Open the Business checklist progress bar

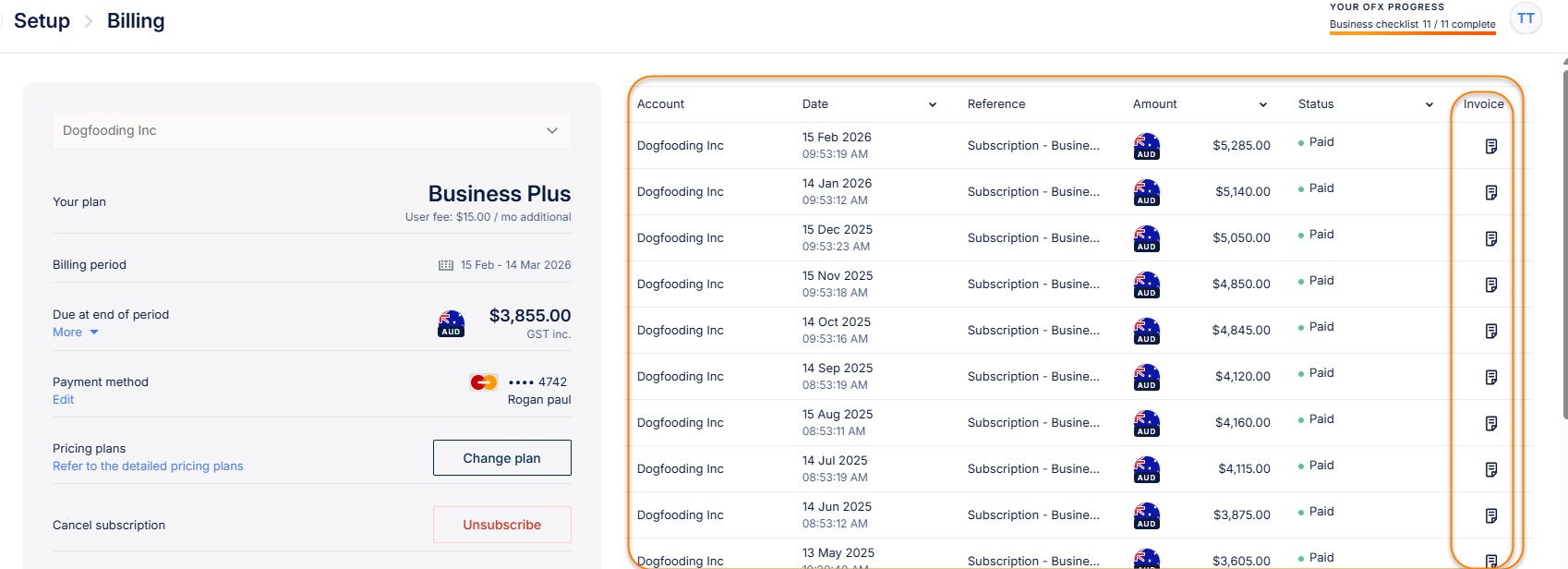[x=1412, y=25]
